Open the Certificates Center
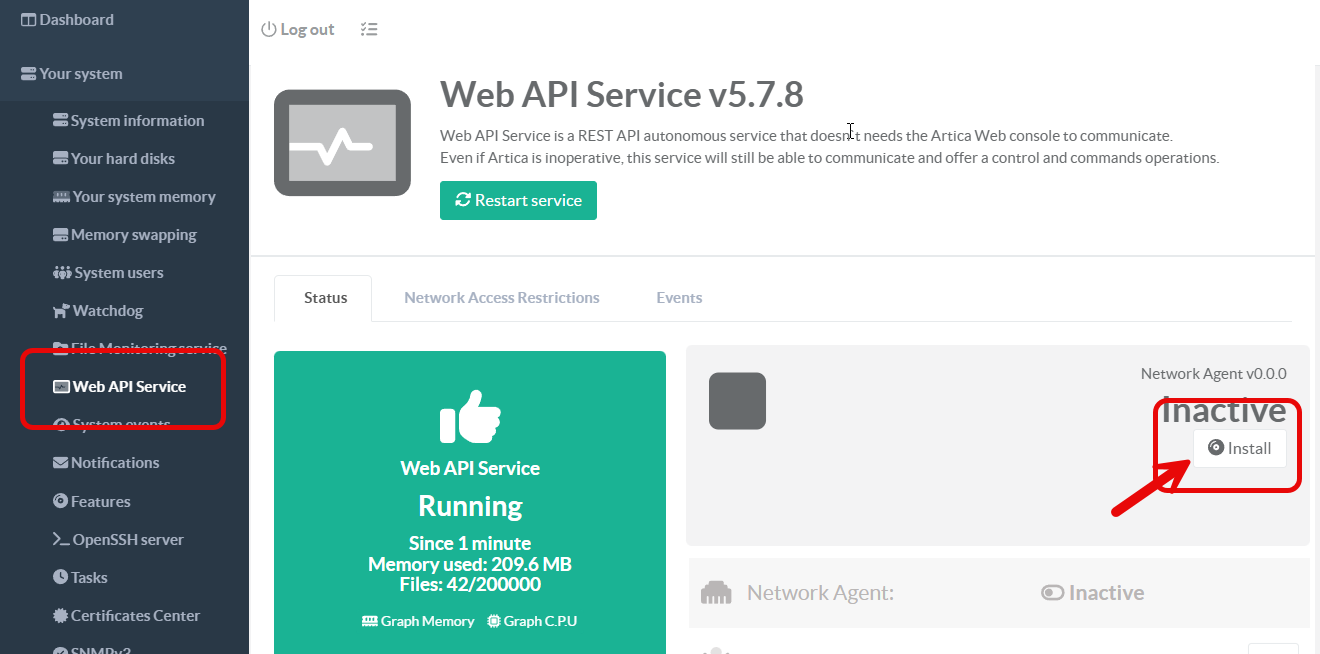1320x654 pixels. tap(135, 616)
